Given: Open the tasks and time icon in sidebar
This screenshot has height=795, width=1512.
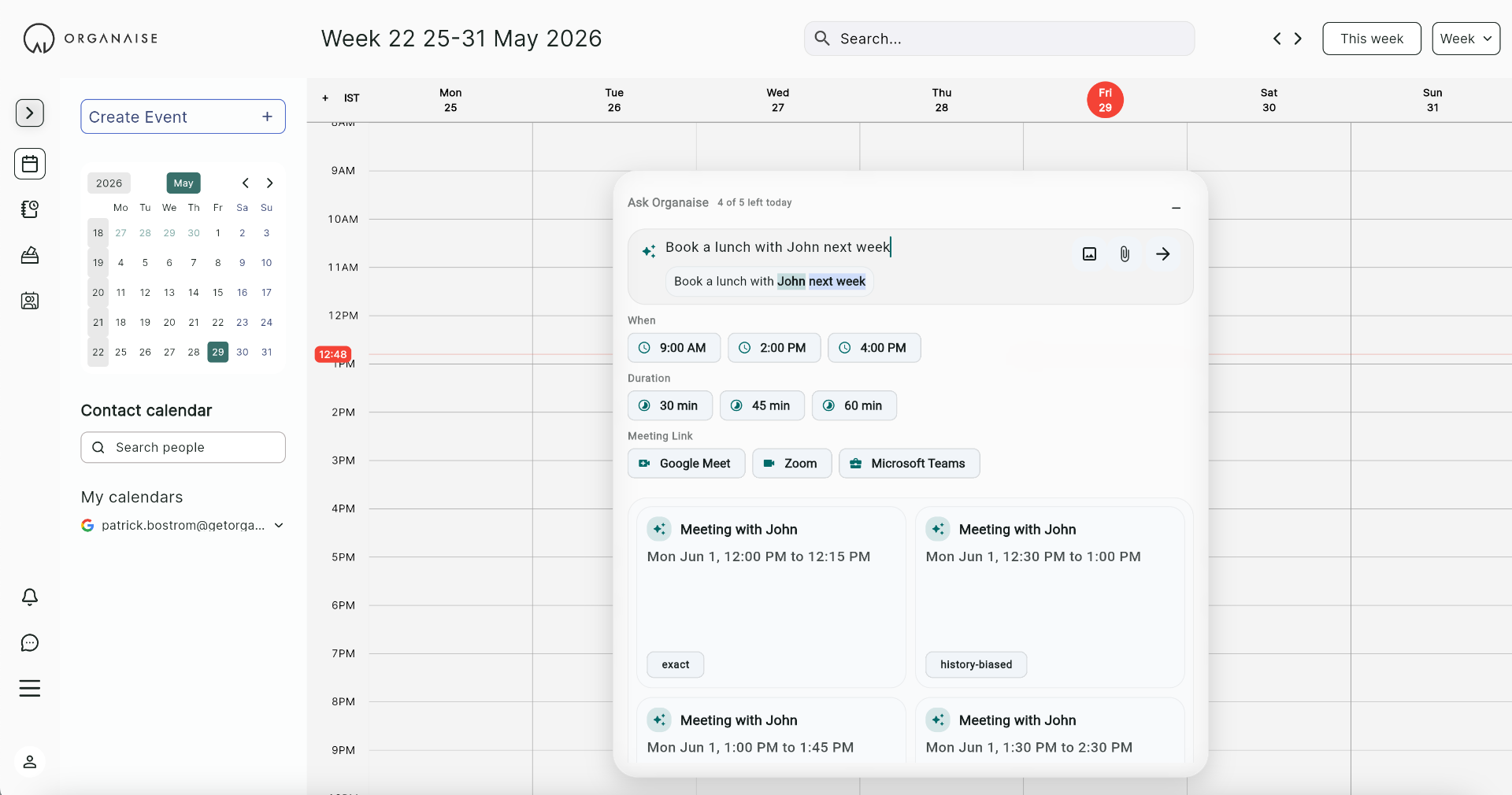Looking at the screenshot, I should [30, 209].
